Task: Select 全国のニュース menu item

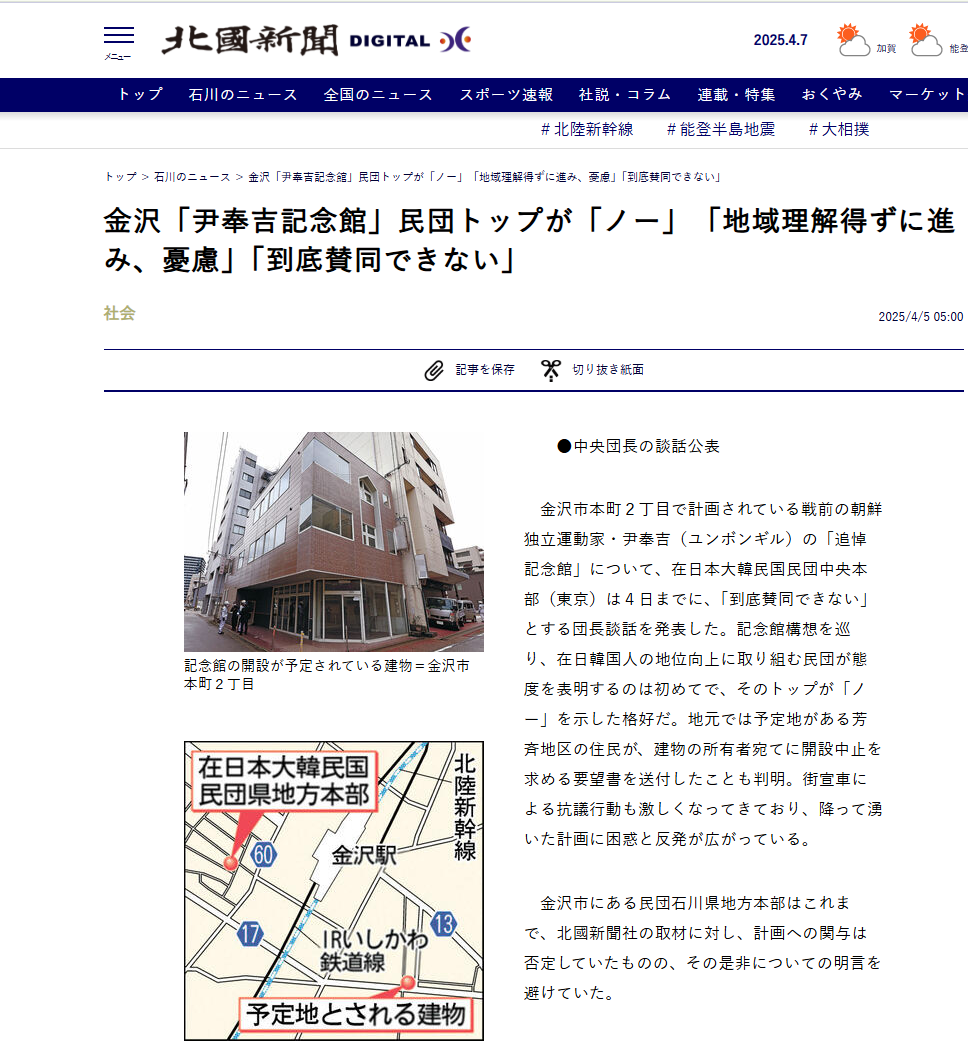Action: (x=378, y=95)
